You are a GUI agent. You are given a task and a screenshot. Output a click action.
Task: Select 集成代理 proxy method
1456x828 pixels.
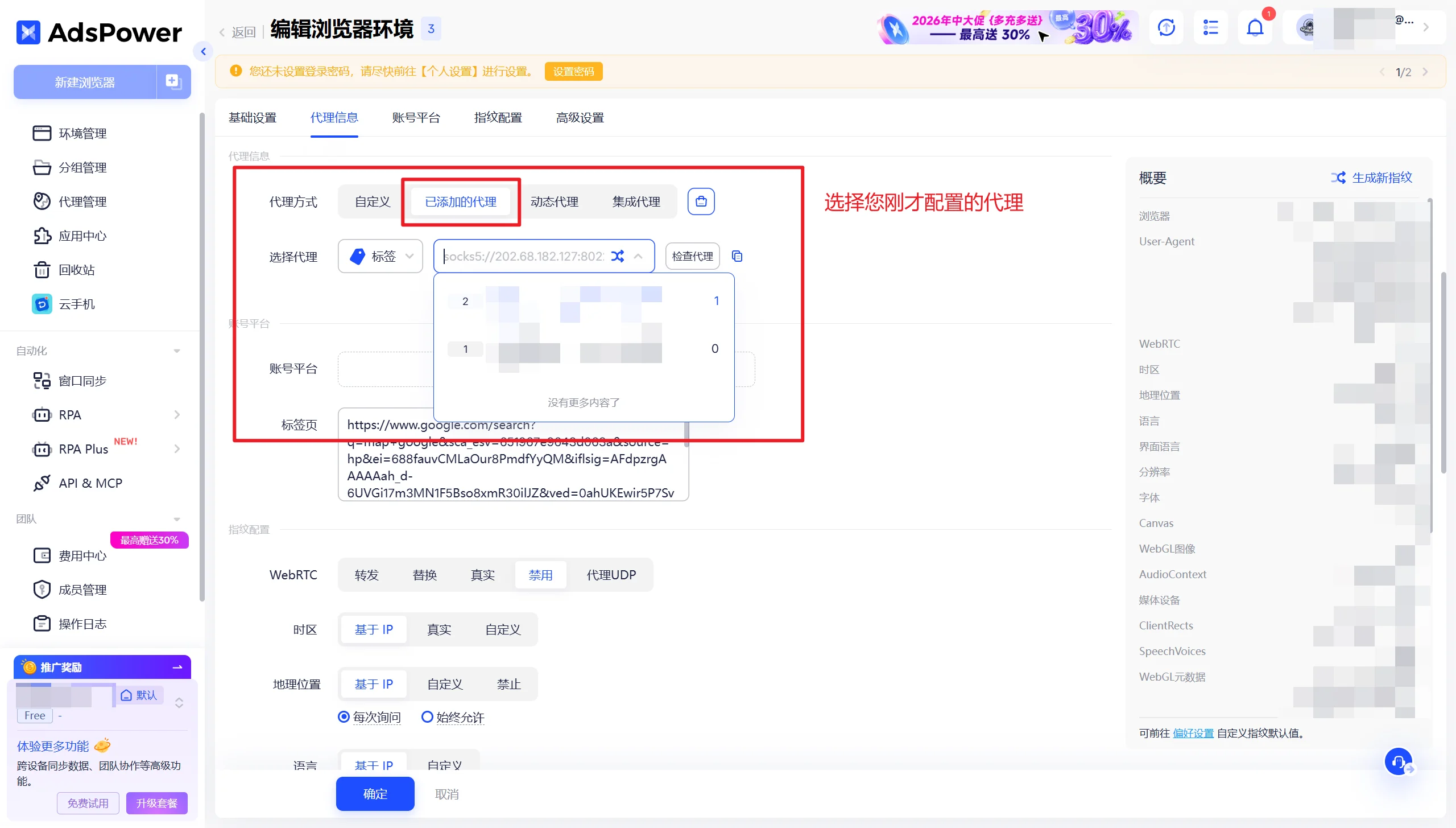(x=636, y=201)
